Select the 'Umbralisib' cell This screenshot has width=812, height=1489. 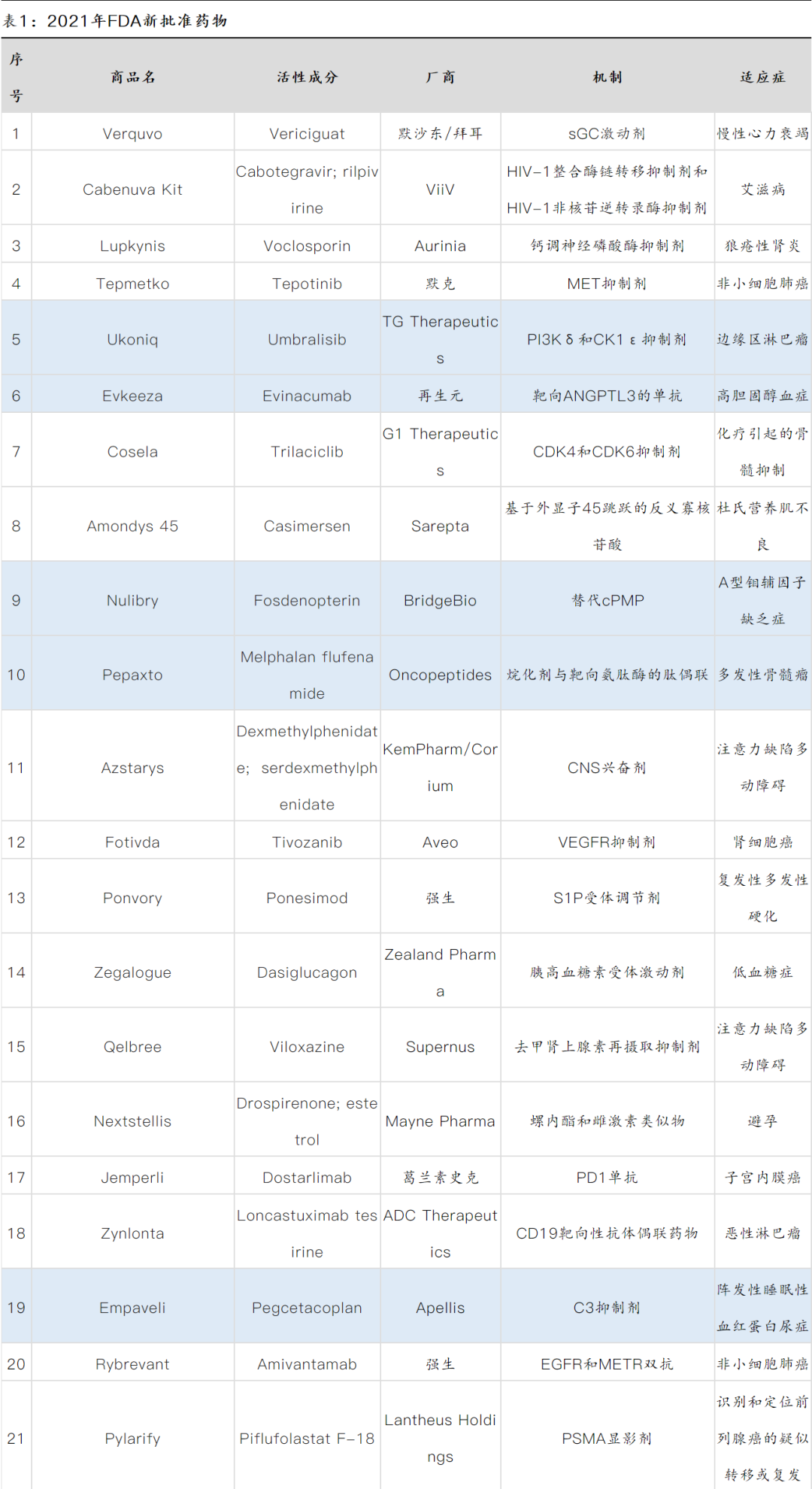[307, 339]
